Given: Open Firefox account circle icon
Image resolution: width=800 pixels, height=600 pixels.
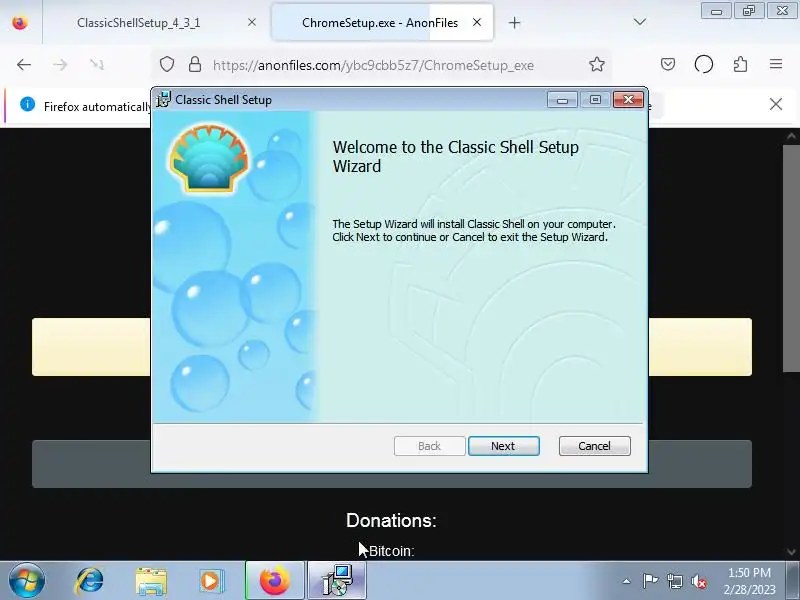Looking at the screenshot, I should (x=704, y=64).
